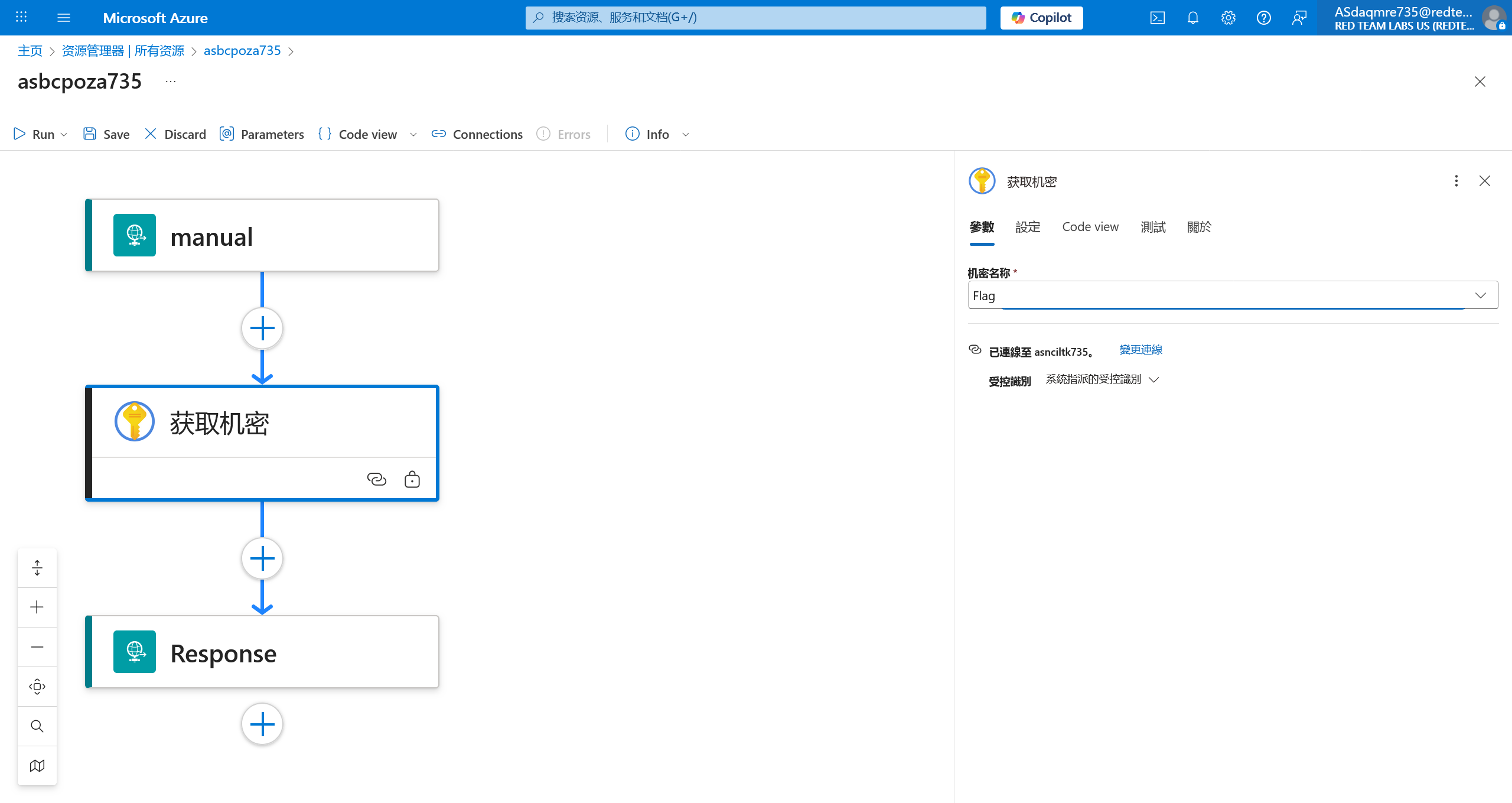Open Azure Cloud Shell icon

(1157, 18)
